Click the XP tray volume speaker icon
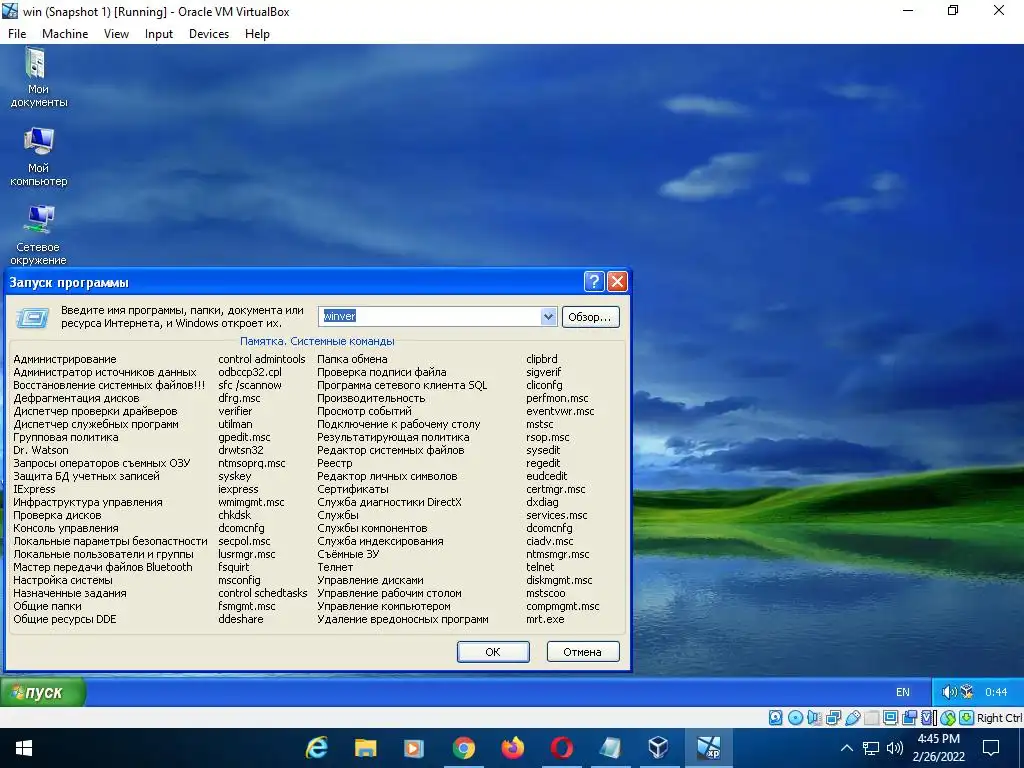Screen dimensions: 1024x768 click(950, 692)
